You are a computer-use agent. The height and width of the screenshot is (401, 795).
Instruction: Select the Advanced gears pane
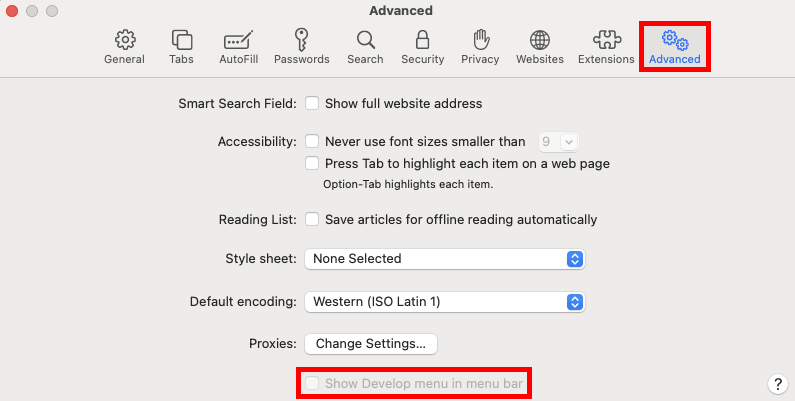point(674,47)
